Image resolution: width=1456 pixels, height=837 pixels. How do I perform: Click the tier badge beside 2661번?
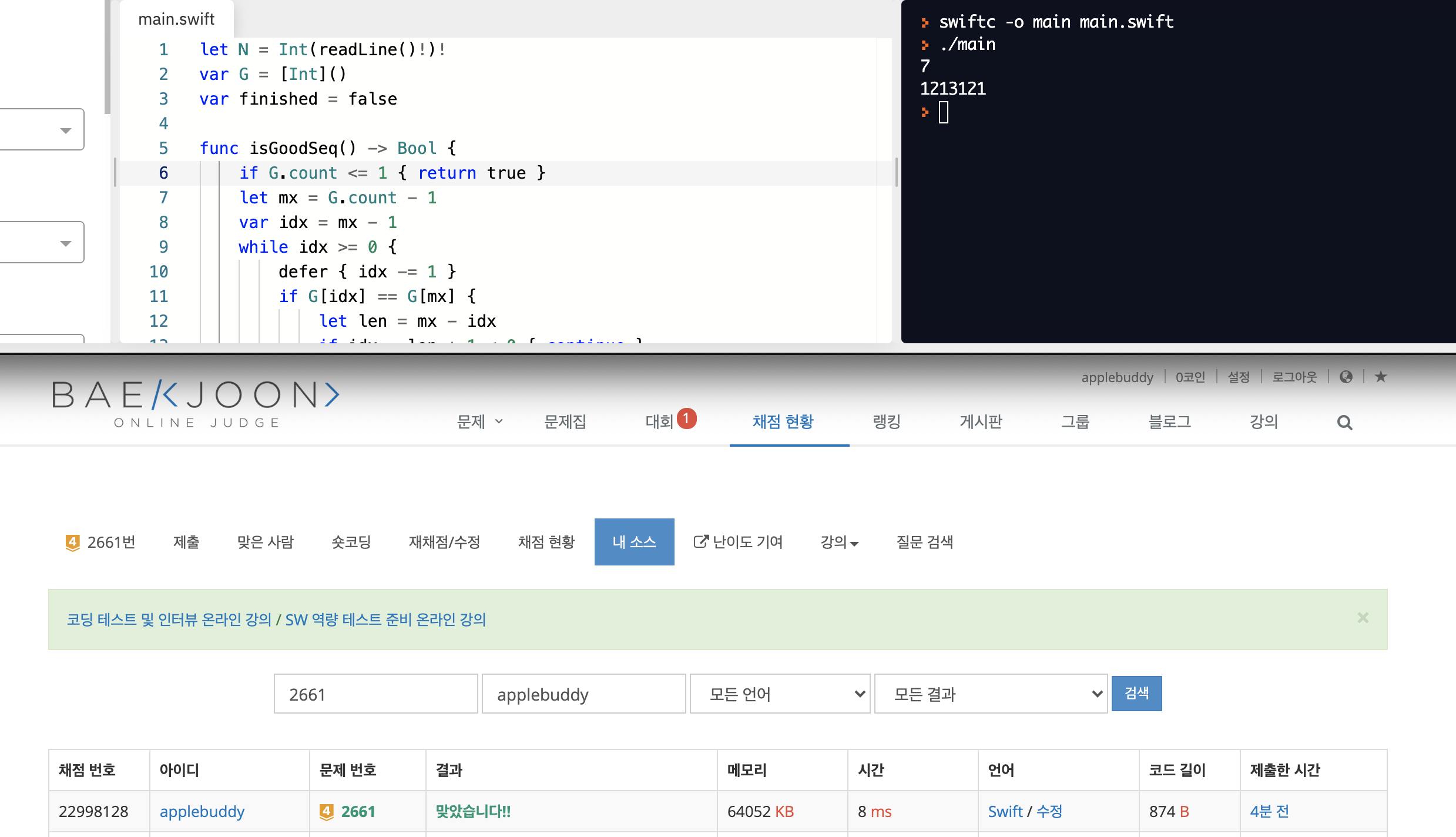(x=72, y=543)
